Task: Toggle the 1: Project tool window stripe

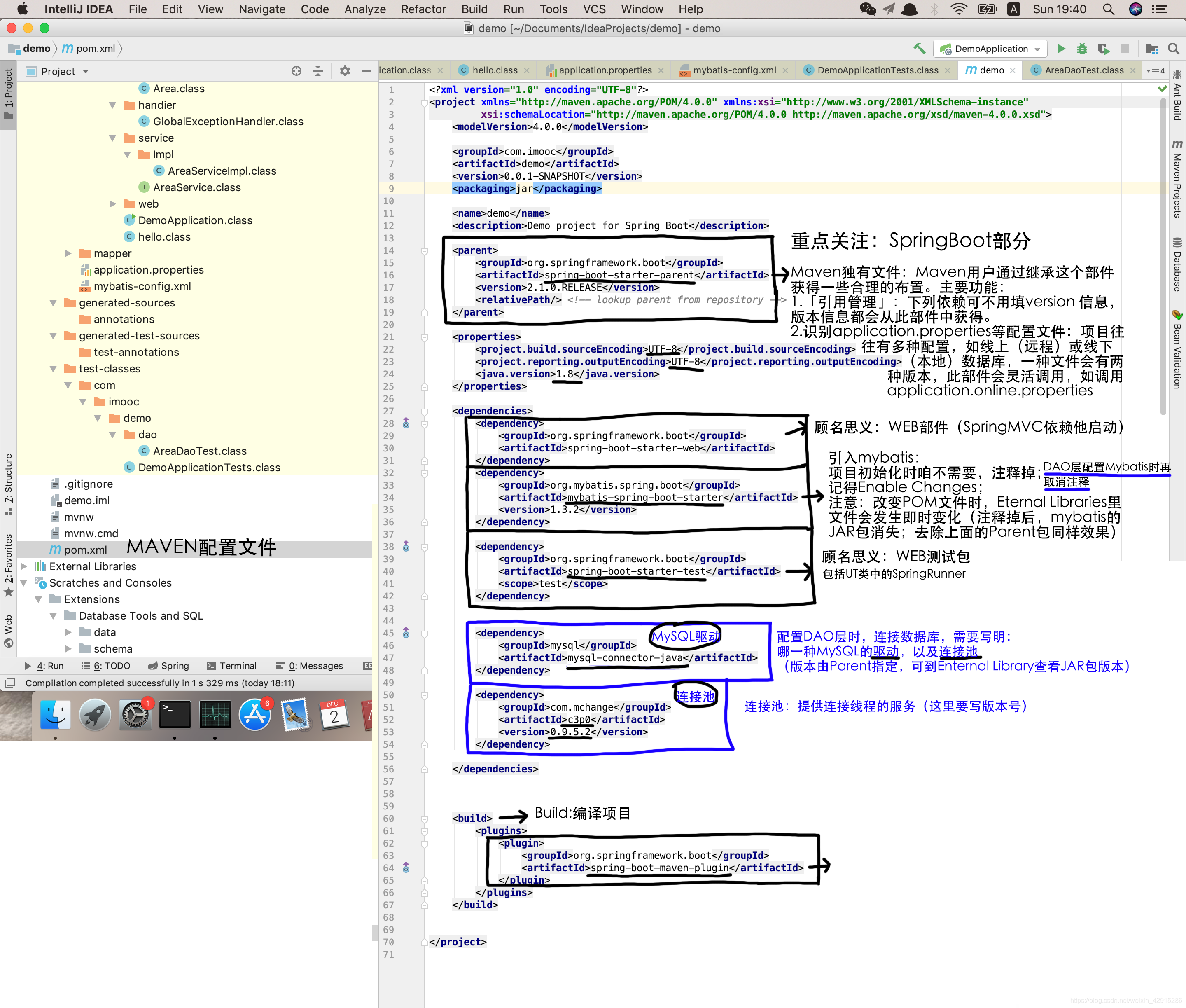Action: click(8, 94)
